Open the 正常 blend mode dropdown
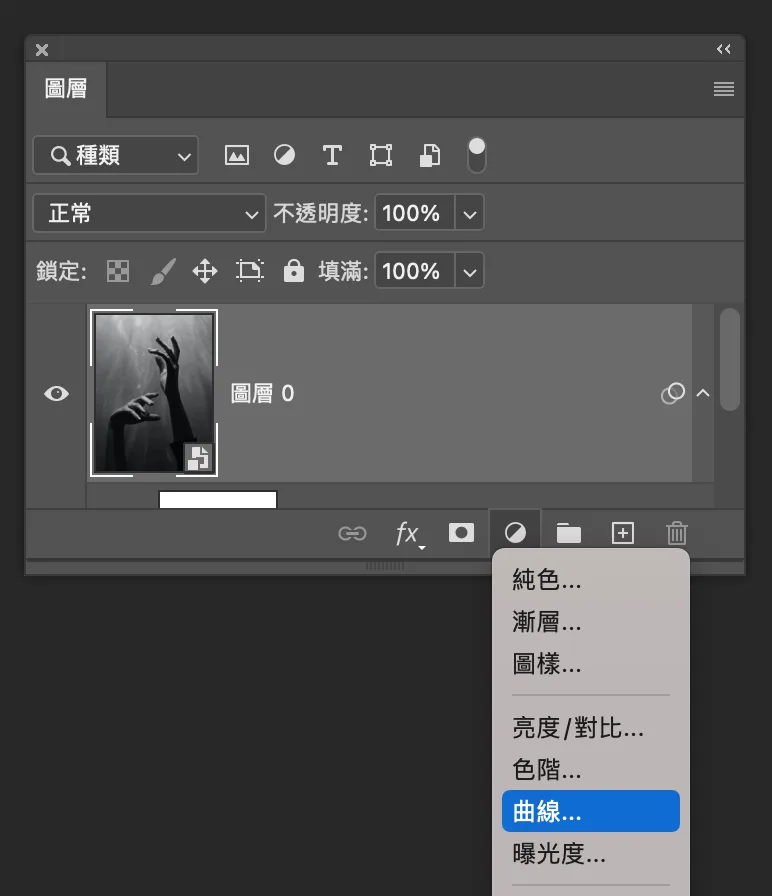Image resolution: width=772 pixels, height=896 pixels. coord(149,213)
